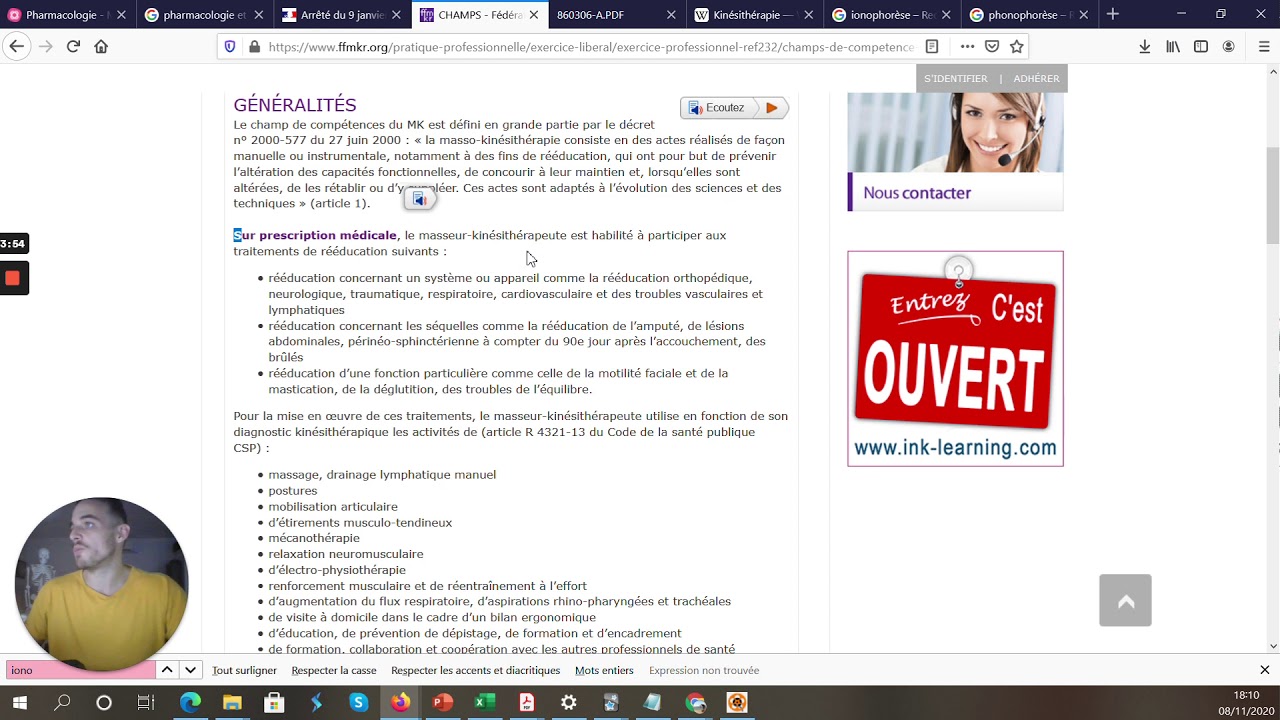Click the URL address bar
The height and width of the screenshot is (720, 1280).
coord(590,46)
